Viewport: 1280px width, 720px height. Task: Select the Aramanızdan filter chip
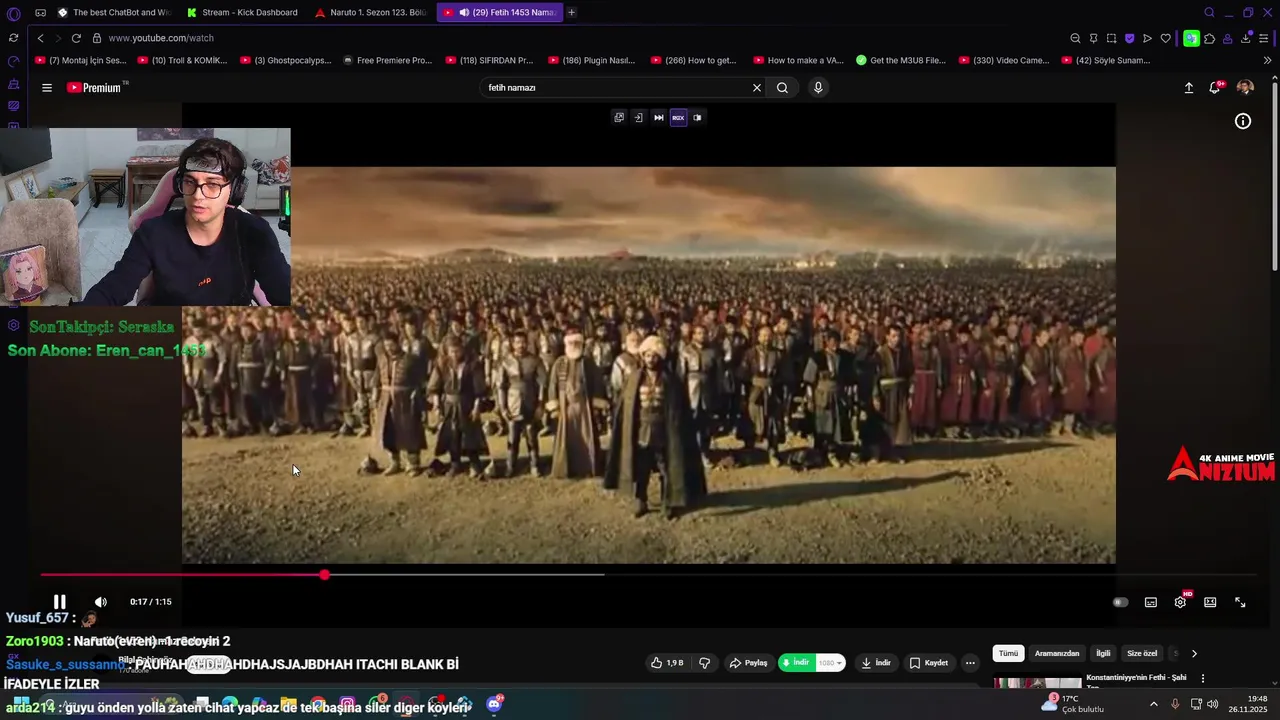[1057, 653]
